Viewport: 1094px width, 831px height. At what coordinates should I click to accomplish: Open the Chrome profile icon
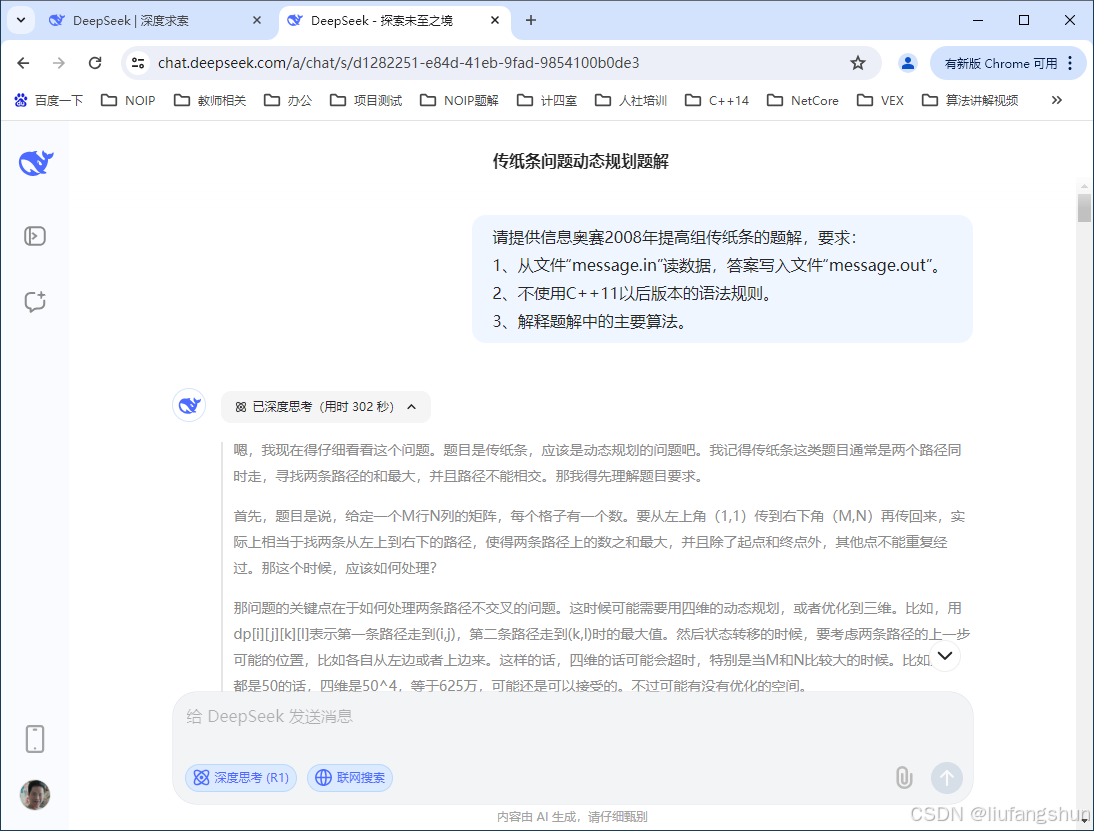(908, 63)
